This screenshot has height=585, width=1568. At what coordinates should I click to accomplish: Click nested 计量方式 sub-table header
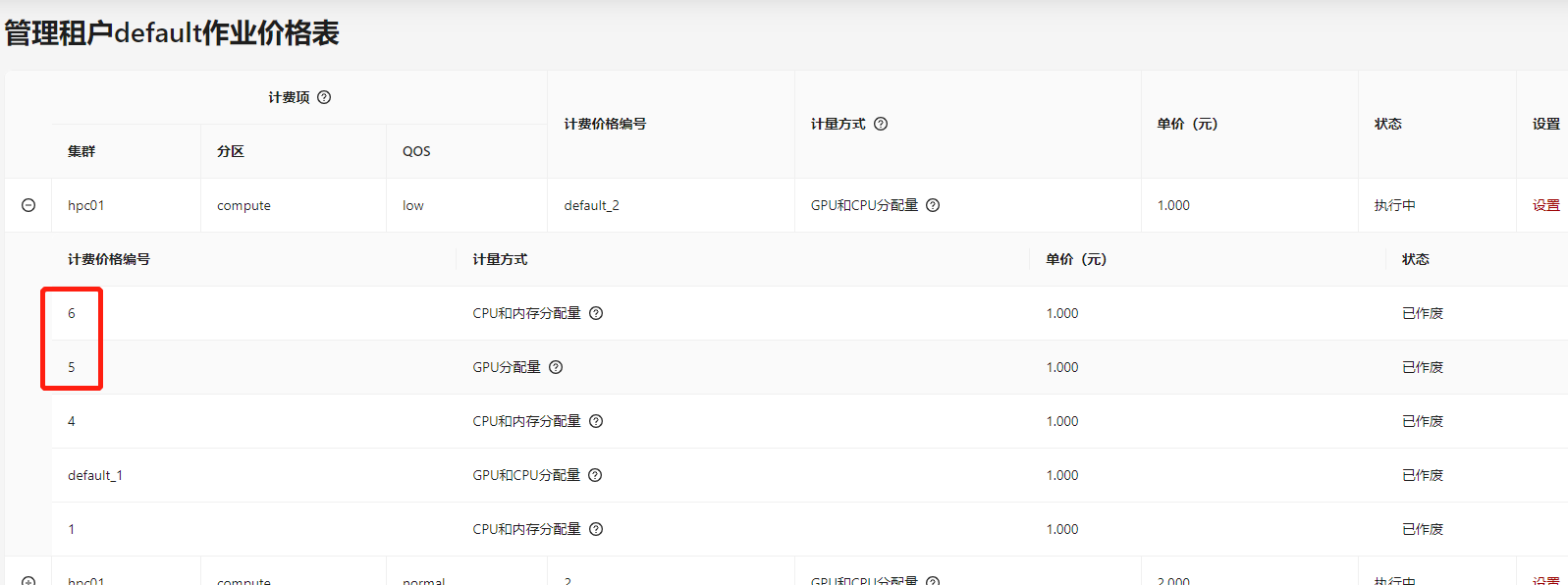[x=500, y=259]
